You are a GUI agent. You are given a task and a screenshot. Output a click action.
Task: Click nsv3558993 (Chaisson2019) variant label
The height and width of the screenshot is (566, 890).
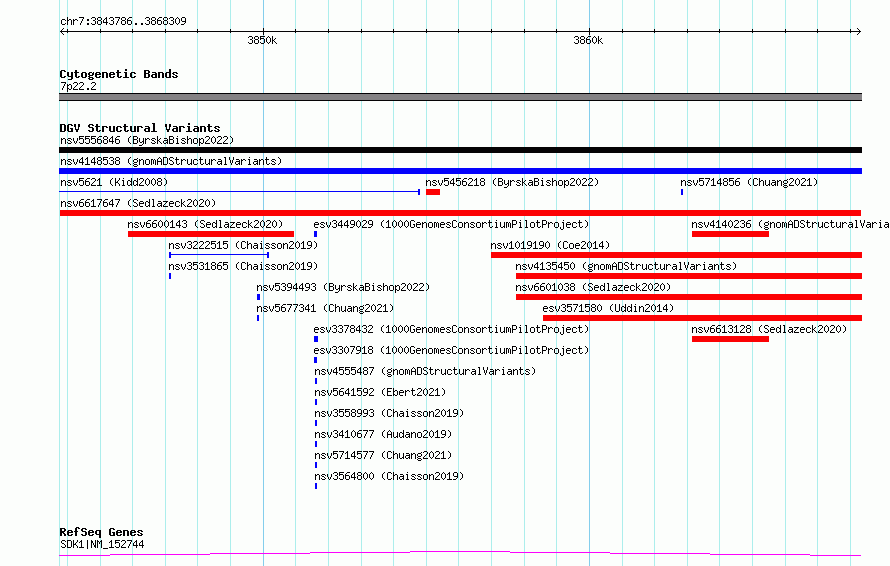point(389,413)
